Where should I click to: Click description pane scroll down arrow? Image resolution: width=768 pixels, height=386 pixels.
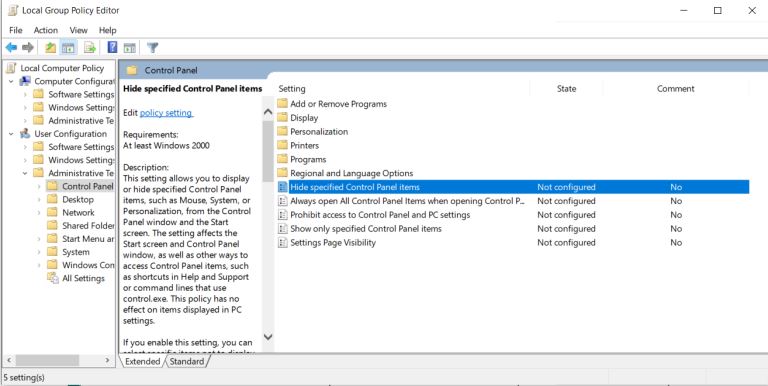268,337
